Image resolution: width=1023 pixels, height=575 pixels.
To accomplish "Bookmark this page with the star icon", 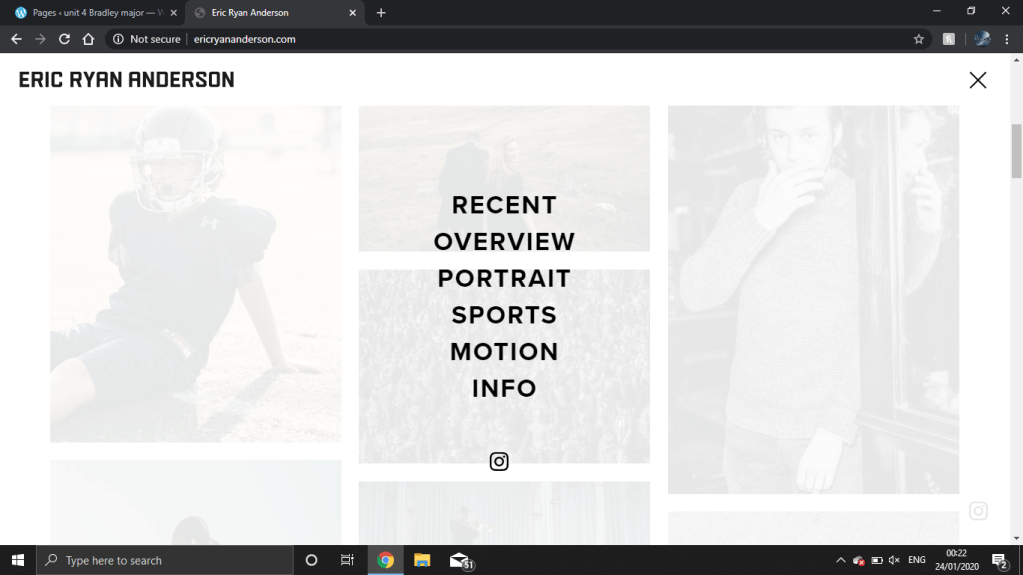I will [918, 39].
